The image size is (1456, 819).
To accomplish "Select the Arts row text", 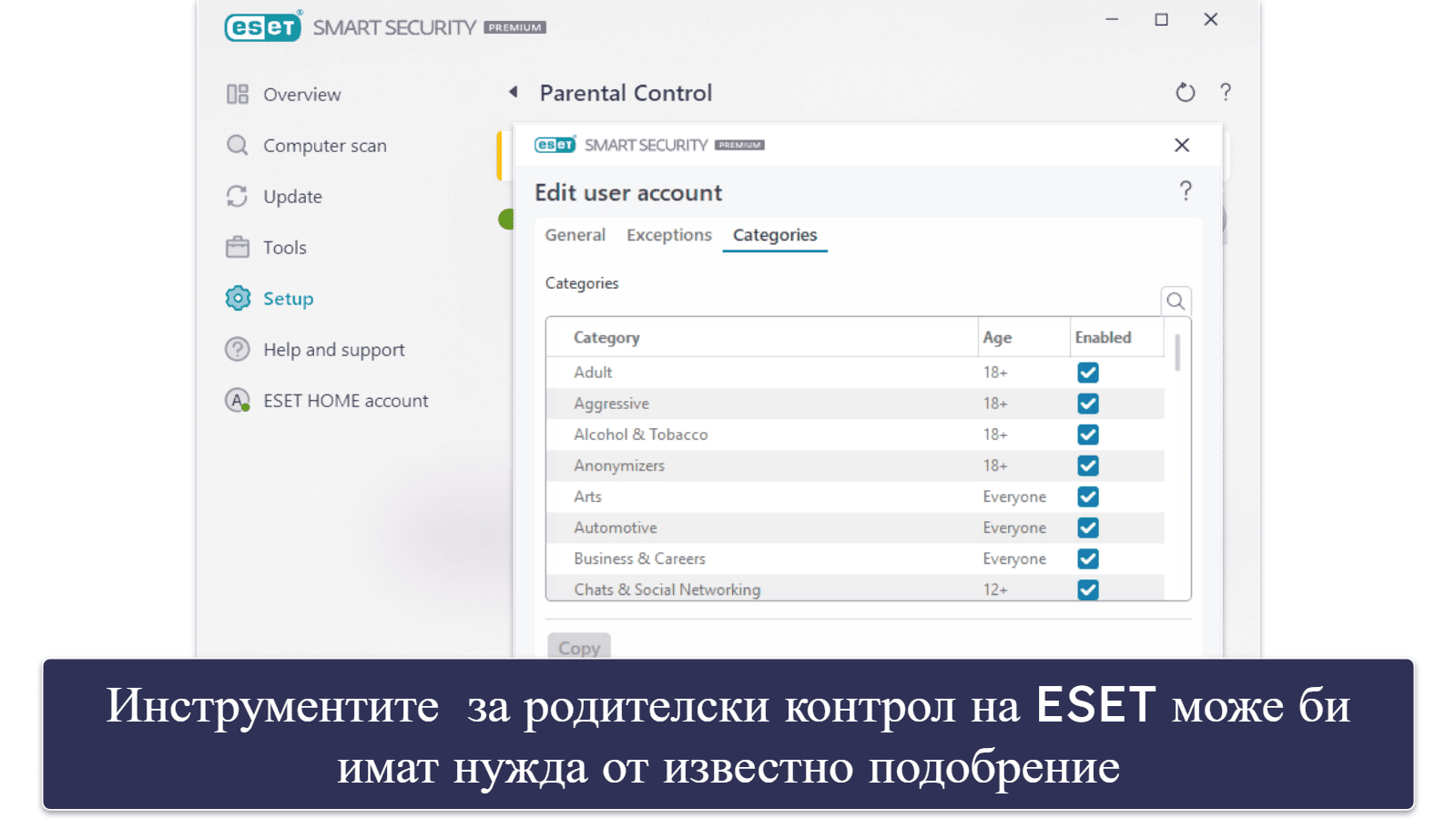I will tap(587, 497).
